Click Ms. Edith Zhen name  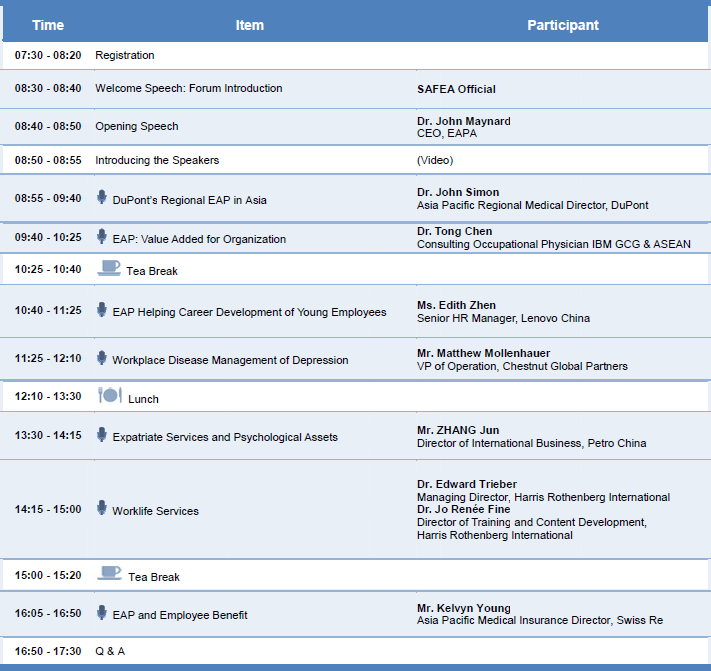point(456,305)
